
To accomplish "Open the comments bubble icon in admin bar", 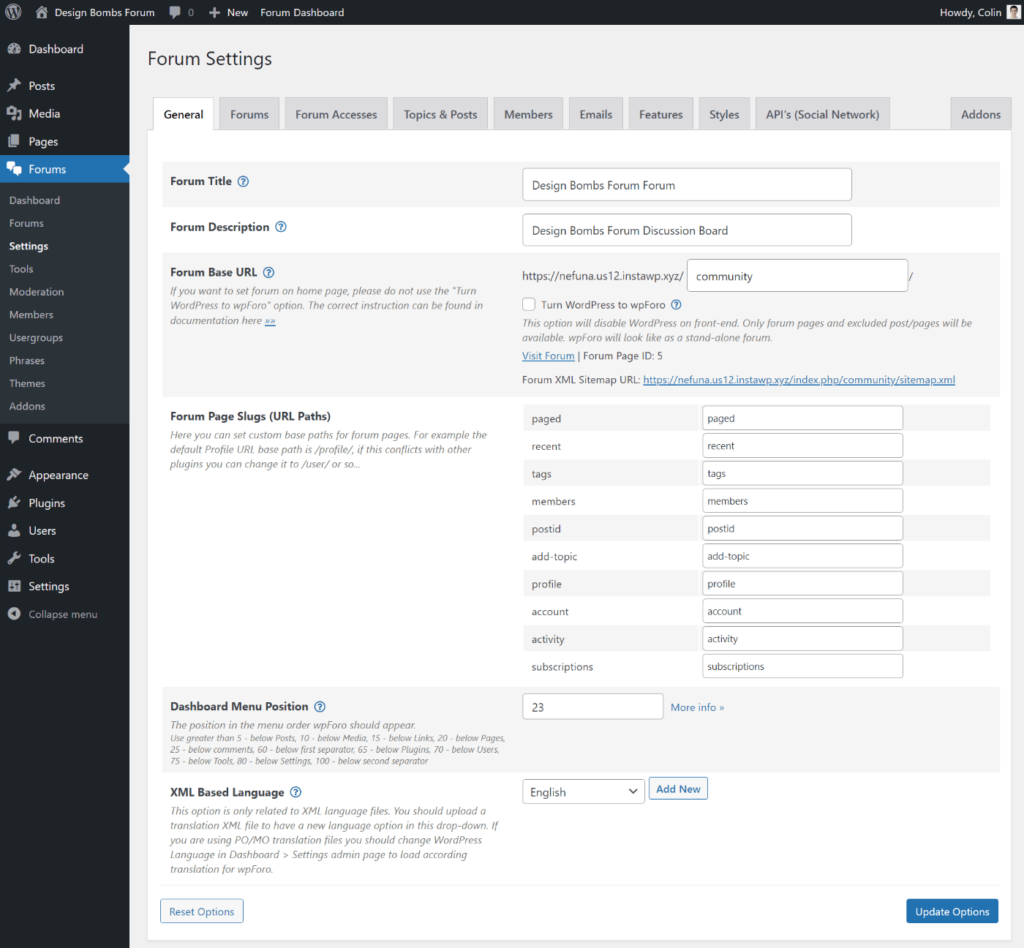I will [x=174, y=12].
